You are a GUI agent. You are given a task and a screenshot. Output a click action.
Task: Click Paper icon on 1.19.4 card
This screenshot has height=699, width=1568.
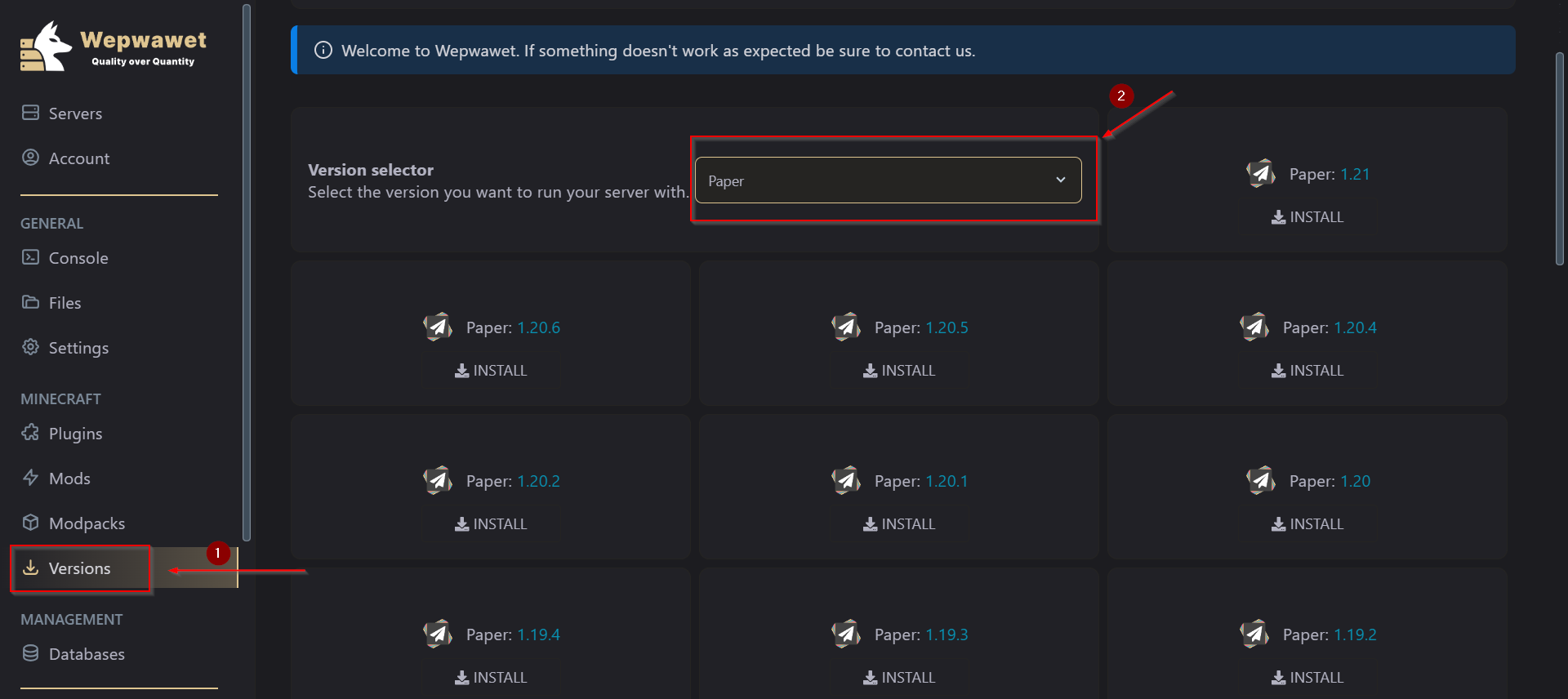[438, 634]
